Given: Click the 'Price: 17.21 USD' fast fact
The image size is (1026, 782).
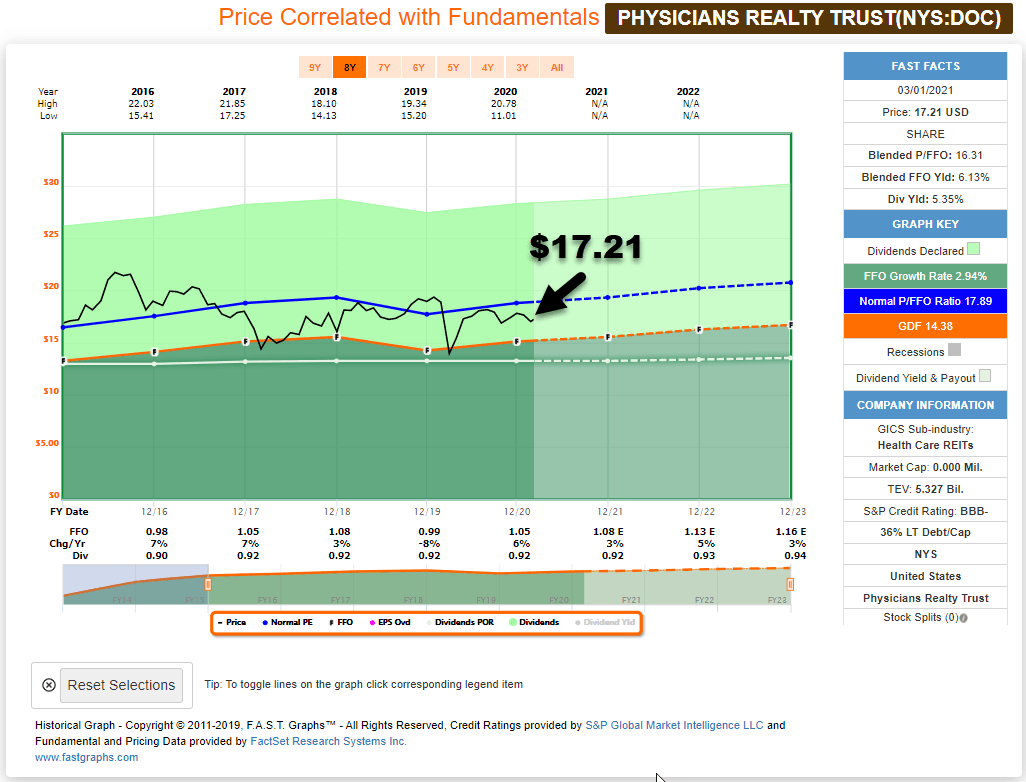Looking at the screenshot, I should click(925, 112).
